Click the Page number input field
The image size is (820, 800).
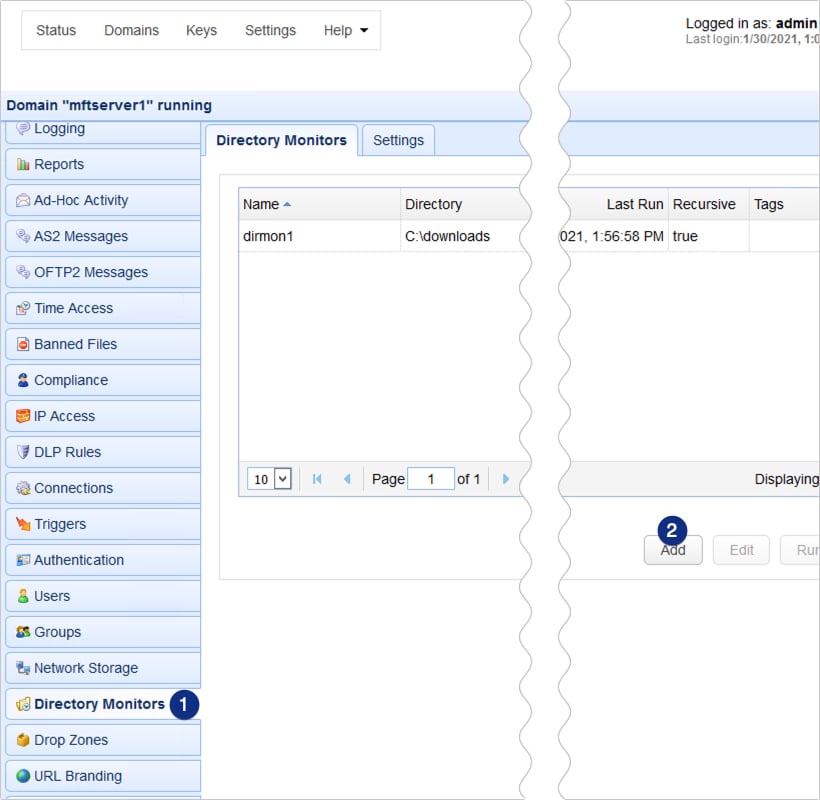coord(431,479)
